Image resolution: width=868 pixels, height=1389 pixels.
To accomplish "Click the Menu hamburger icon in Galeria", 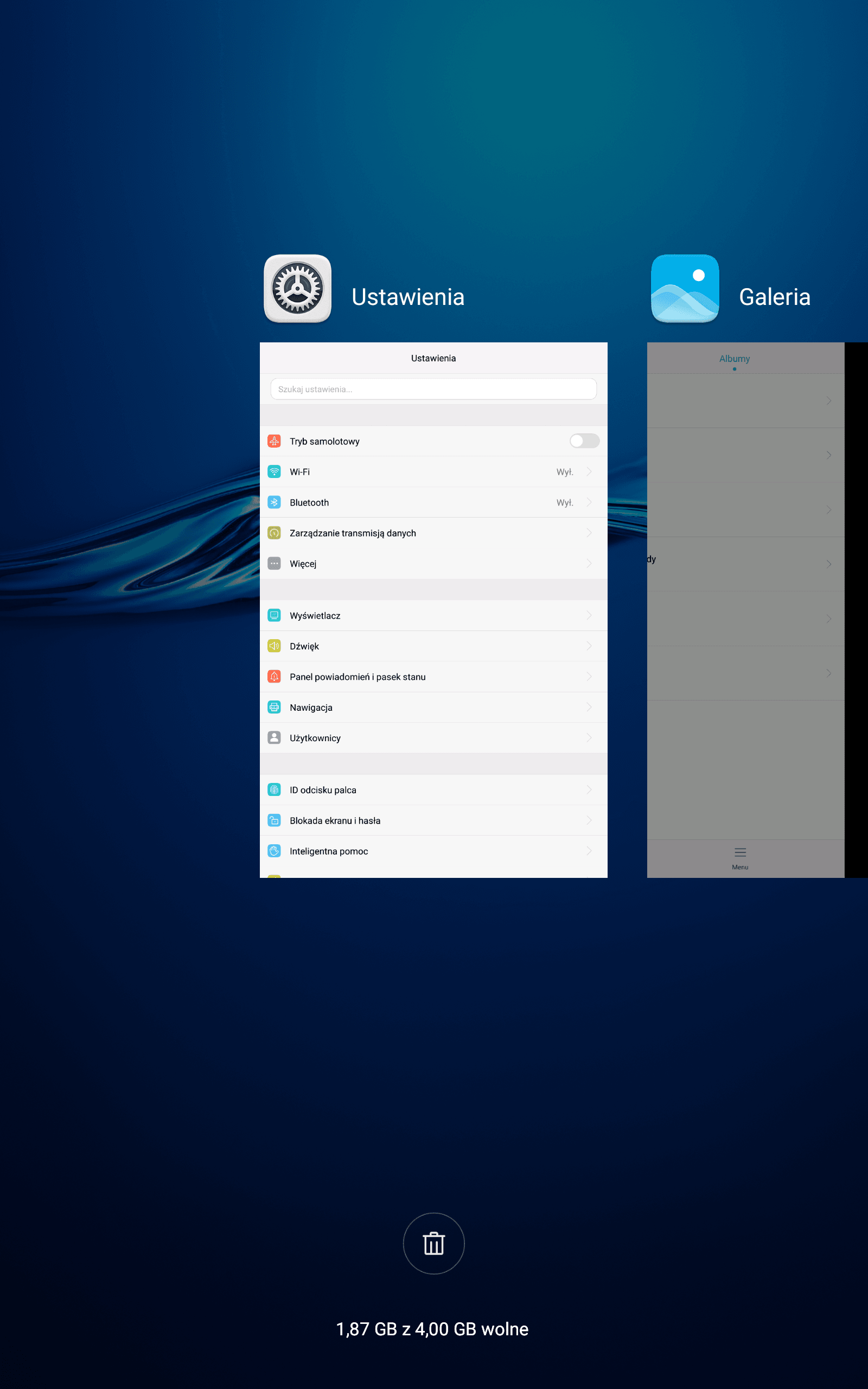I will pos(740,852).
